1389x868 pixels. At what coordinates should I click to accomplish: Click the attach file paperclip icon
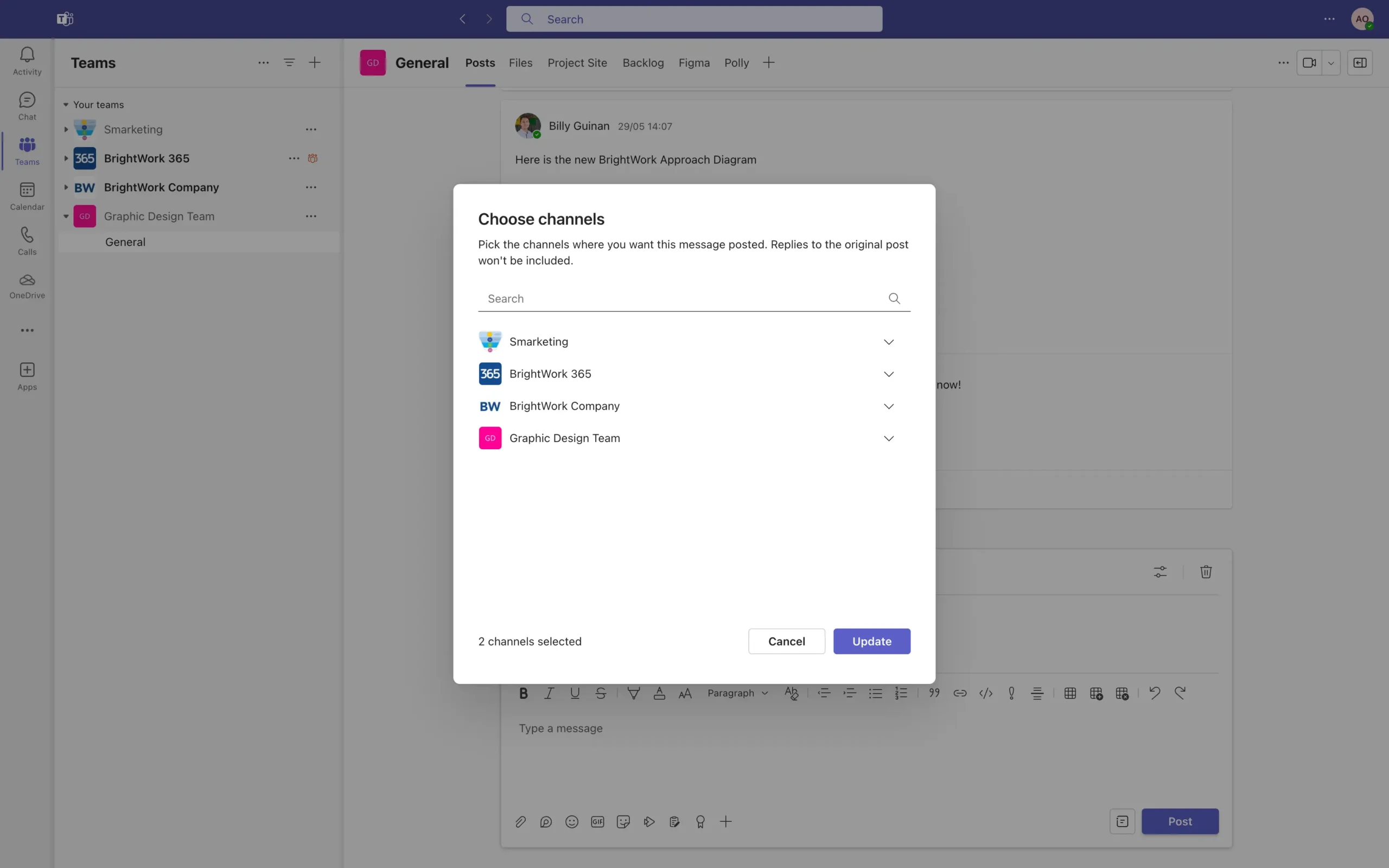(520, 821)
